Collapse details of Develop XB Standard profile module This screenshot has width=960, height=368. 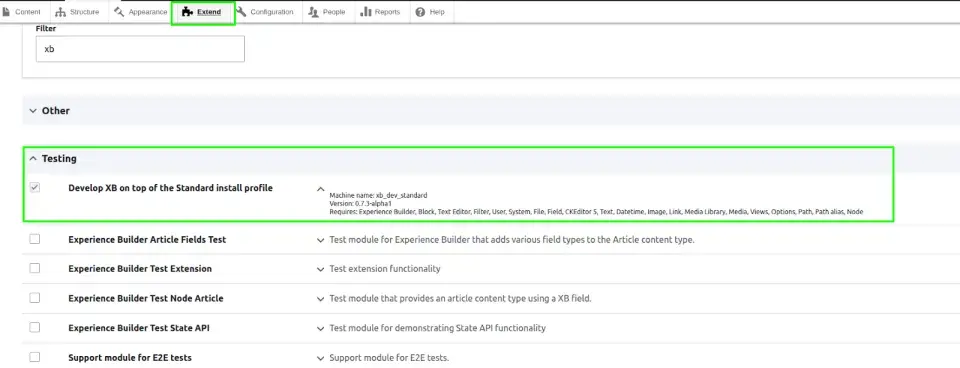pyautogui.click(x=320, y=189)
